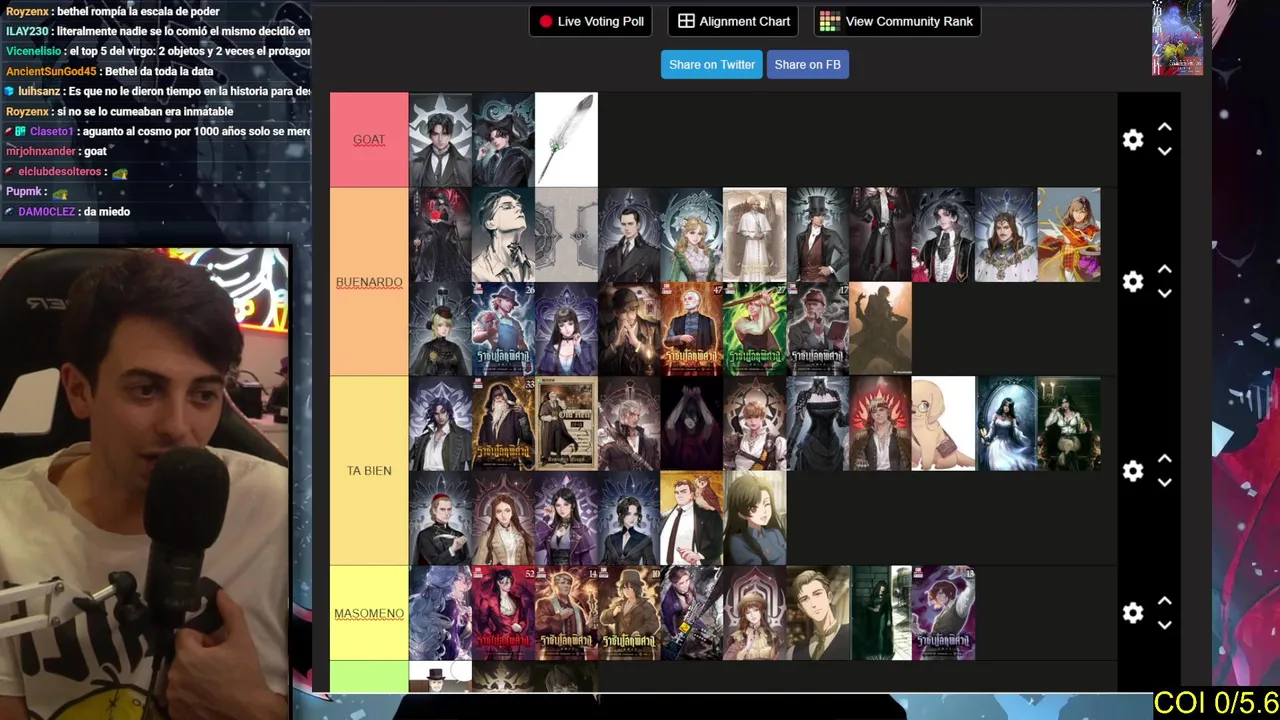The width and height of the screenshot is (1280, 720).
Task: Click the Live Voting Poll red dot icon
Action: (546, 21)
